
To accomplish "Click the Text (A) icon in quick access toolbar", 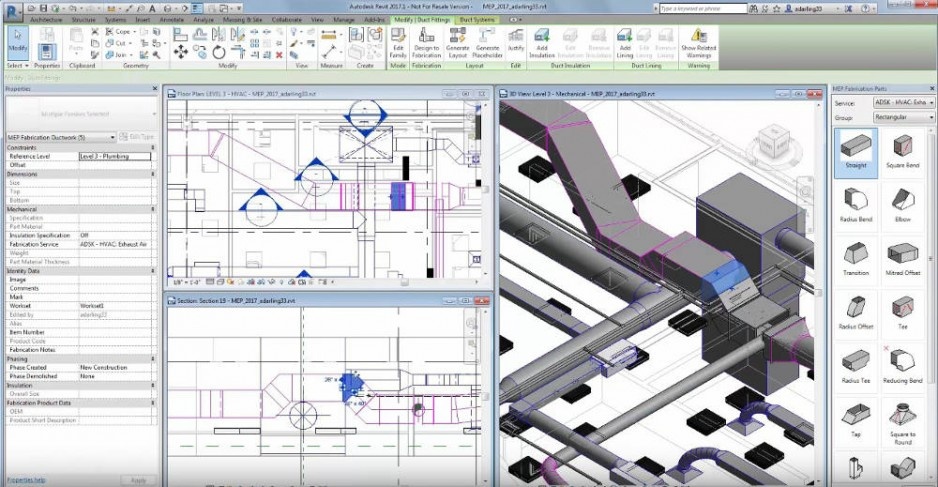I will coord(153,9).
